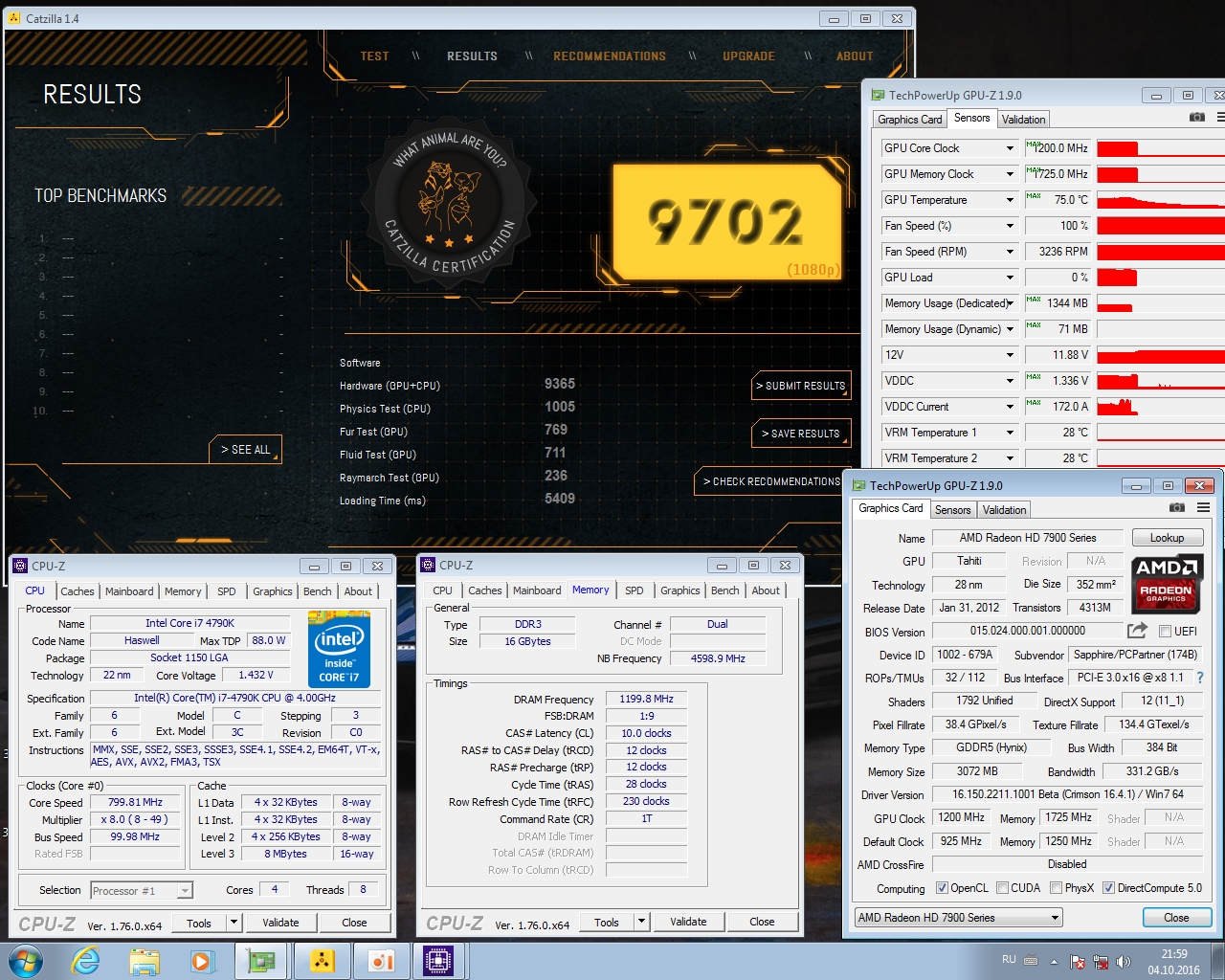Switch to CPU-Z purple chip taskbar icon
This screenshot has height=980, width=1225.
click(x=438, y=960)
